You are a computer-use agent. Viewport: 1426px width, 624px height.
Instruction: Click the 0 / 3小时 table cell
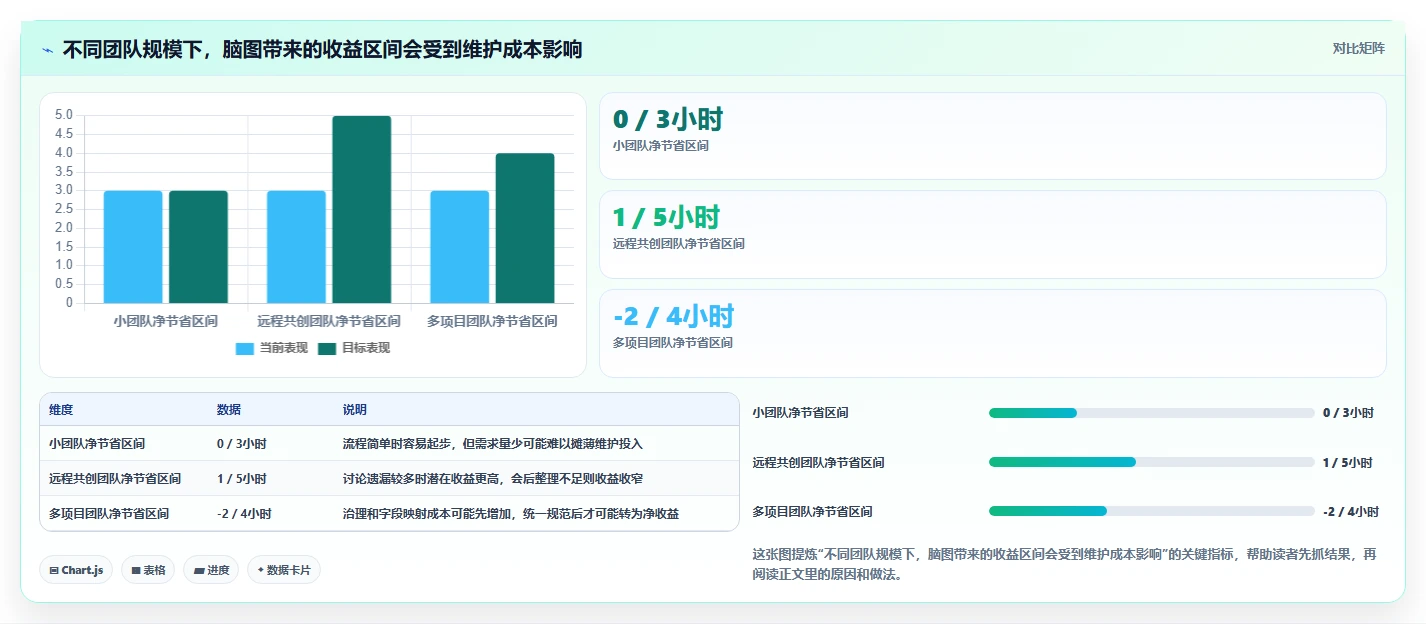click(x=241, y=444)
